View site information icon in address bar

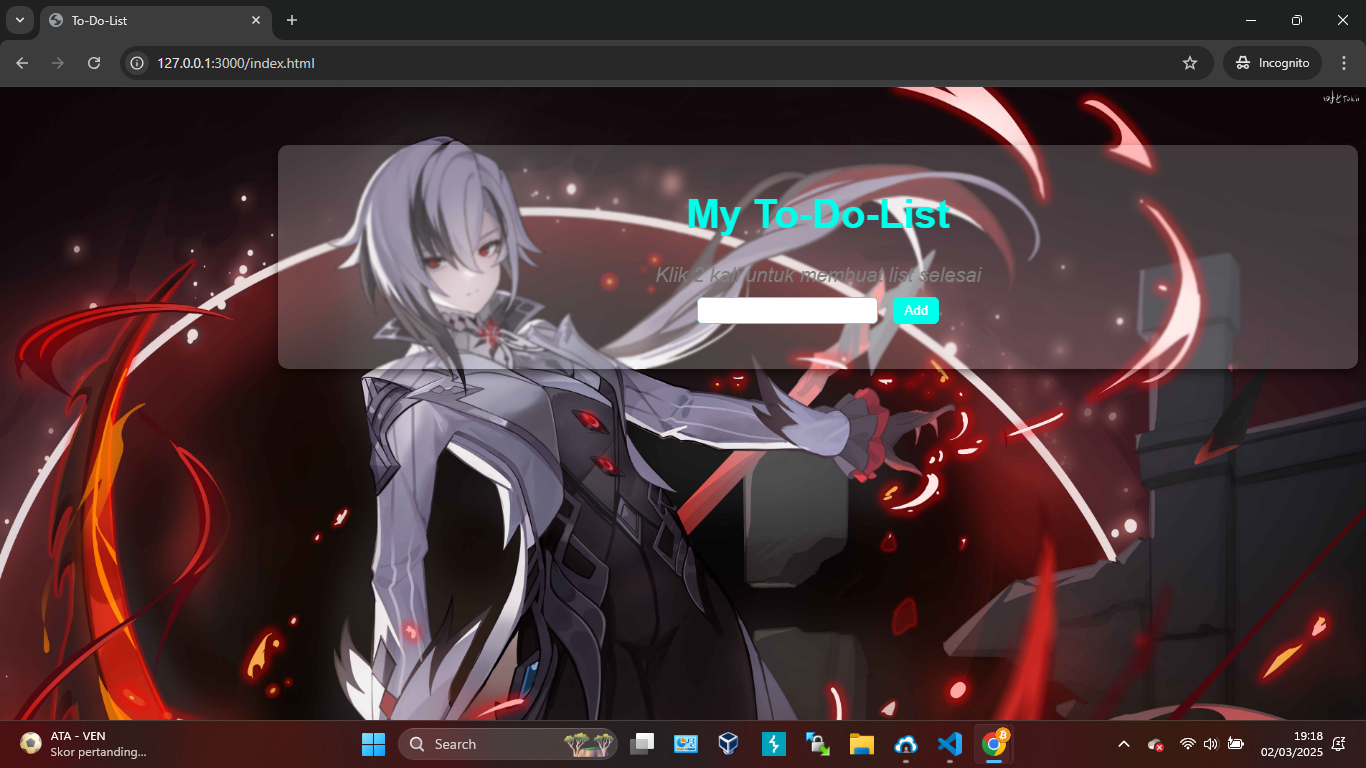138,63
